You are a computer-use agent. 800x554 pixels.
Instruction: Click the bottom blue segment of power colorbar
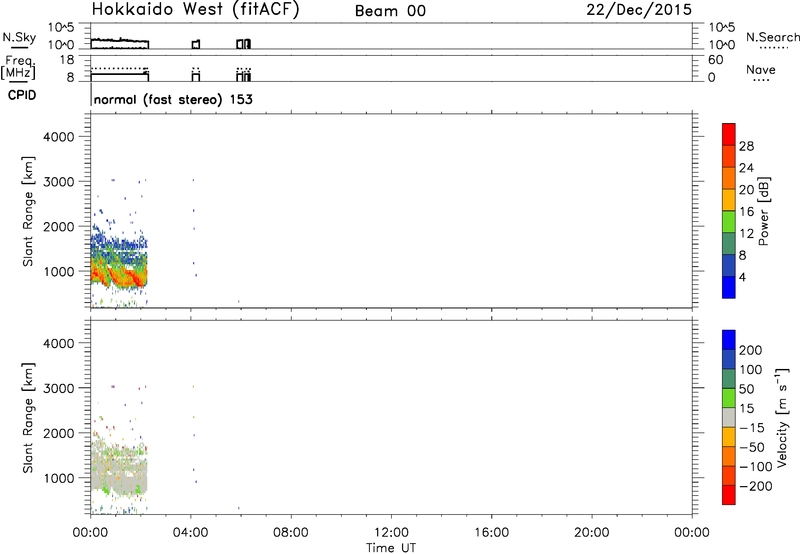729,287
